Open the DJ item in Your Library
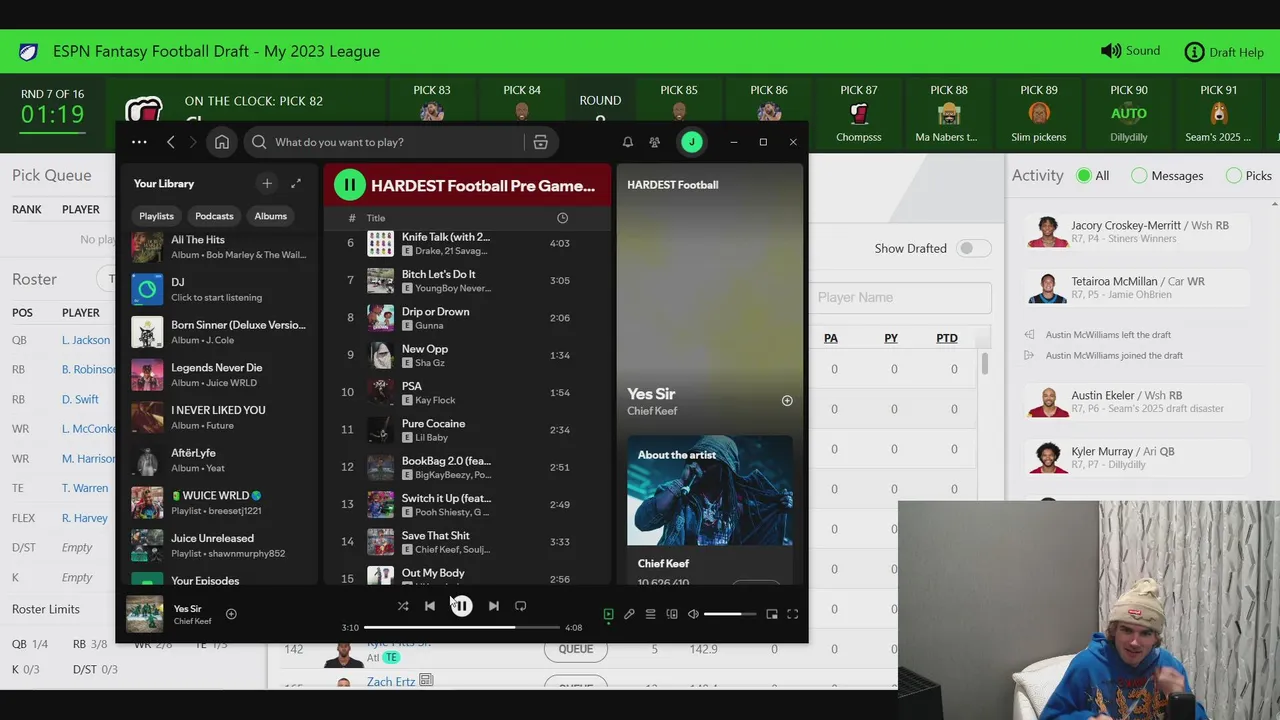The height and width of the screenshot is (720, 1280). [220, 289]
